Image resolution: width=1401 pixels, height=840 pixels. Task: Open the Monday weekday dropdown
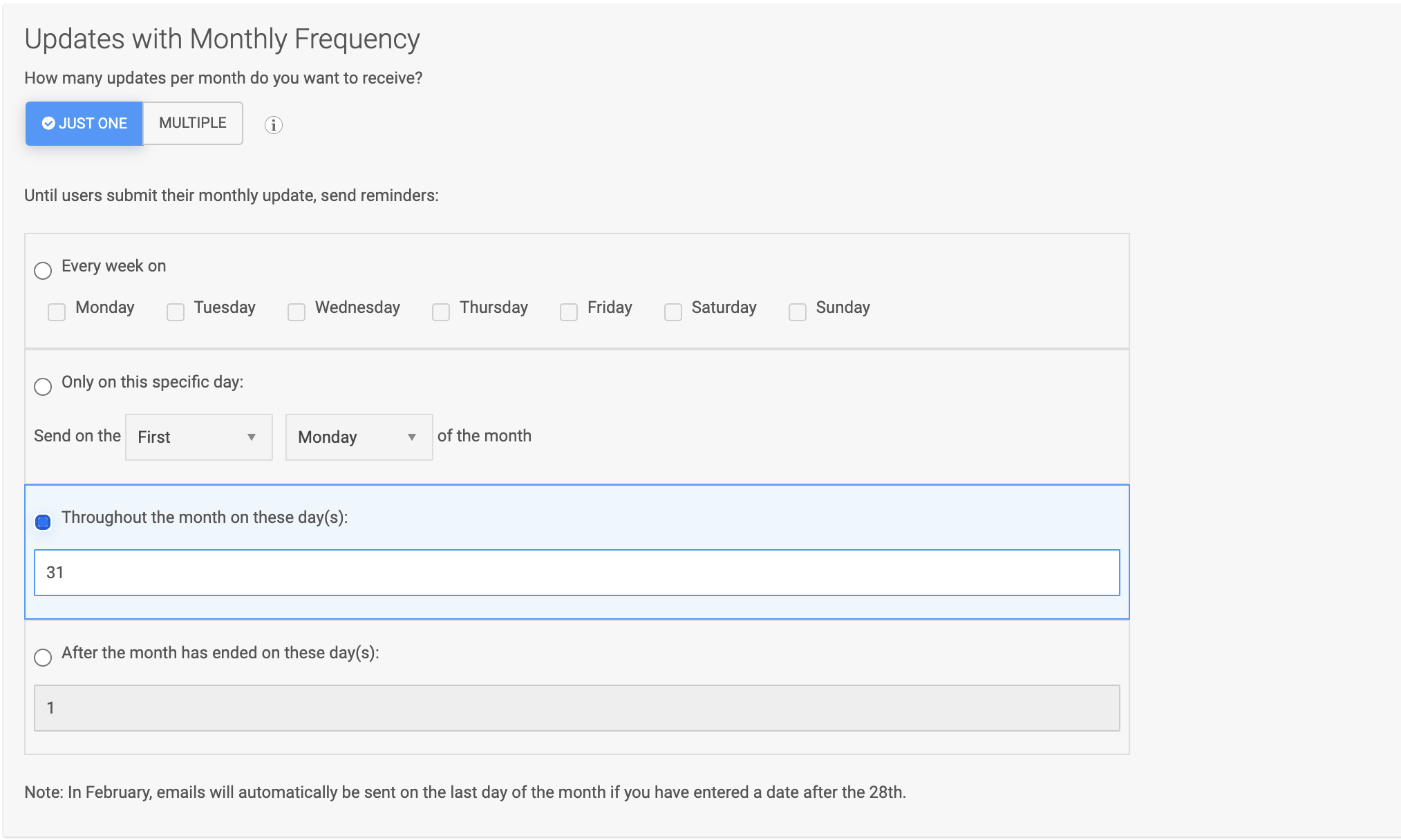pyautogui.click(x=359, y=437)
